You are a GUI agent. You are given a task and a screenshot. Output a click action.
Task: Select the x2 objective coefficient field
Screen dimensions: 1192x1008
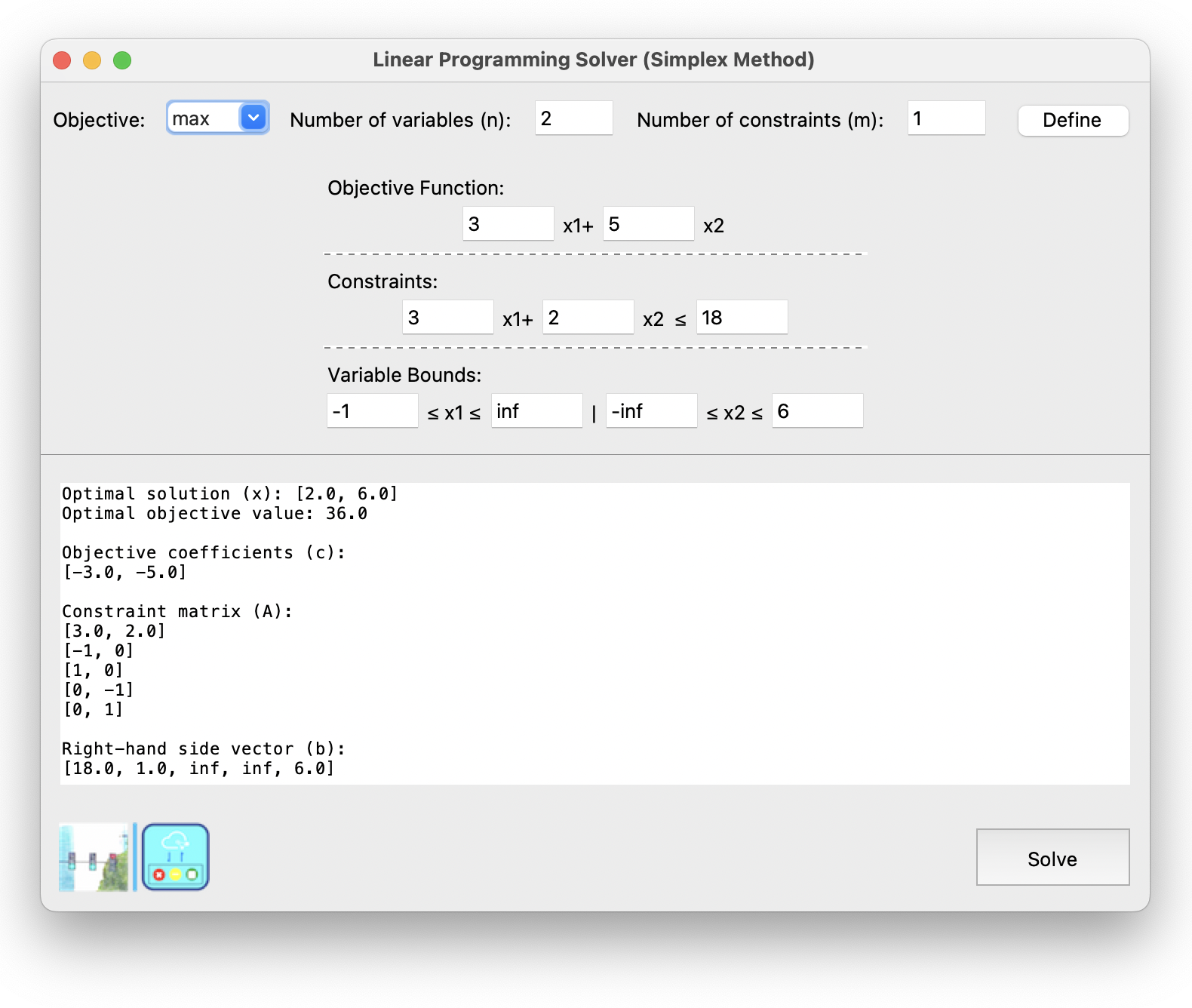pos(648,224)
